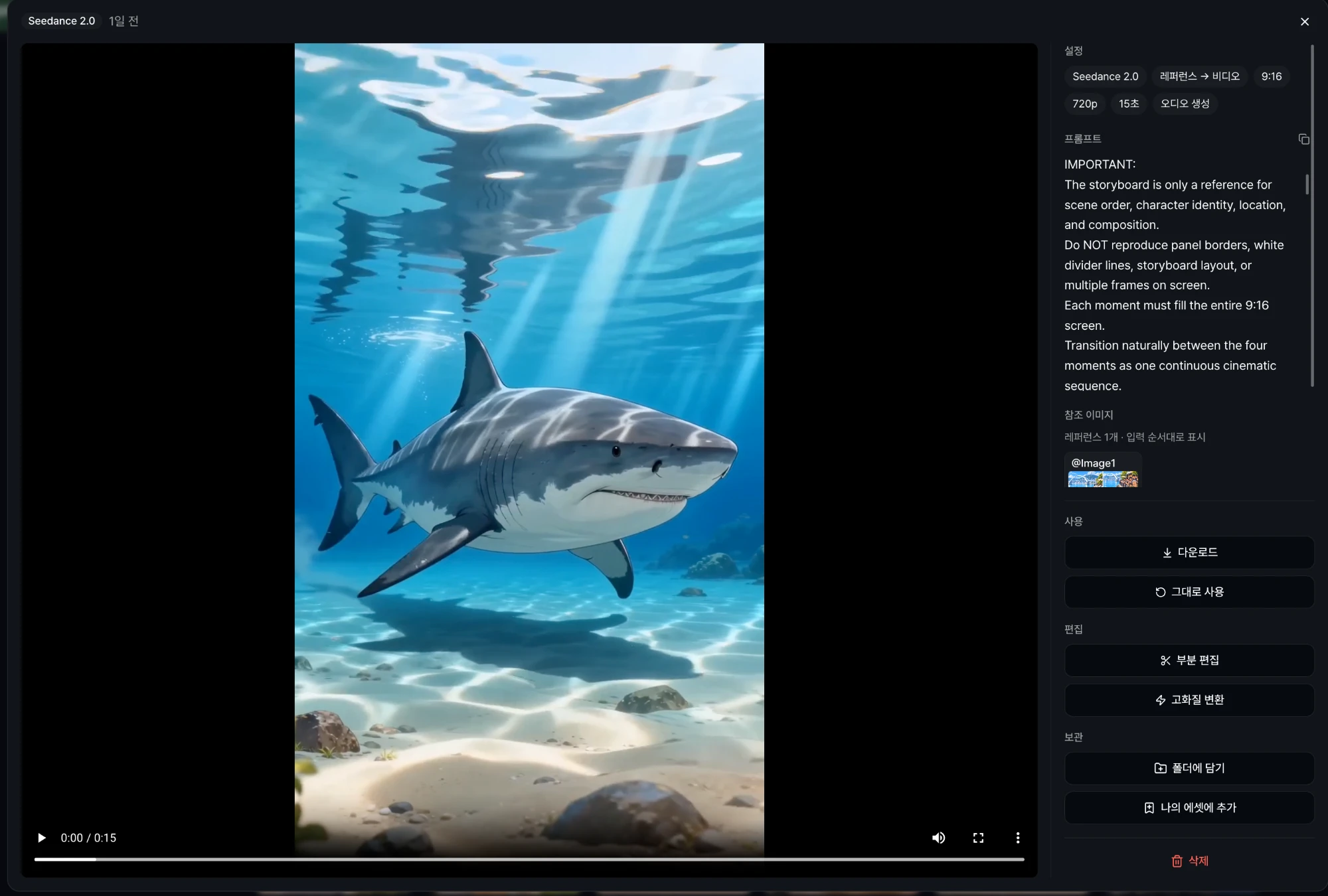Start 고화질 변환 upscale conversion
Image resolution: width=1328 pixels, height=896 pixels.
pyautogui.click(x=1189, y=700)
